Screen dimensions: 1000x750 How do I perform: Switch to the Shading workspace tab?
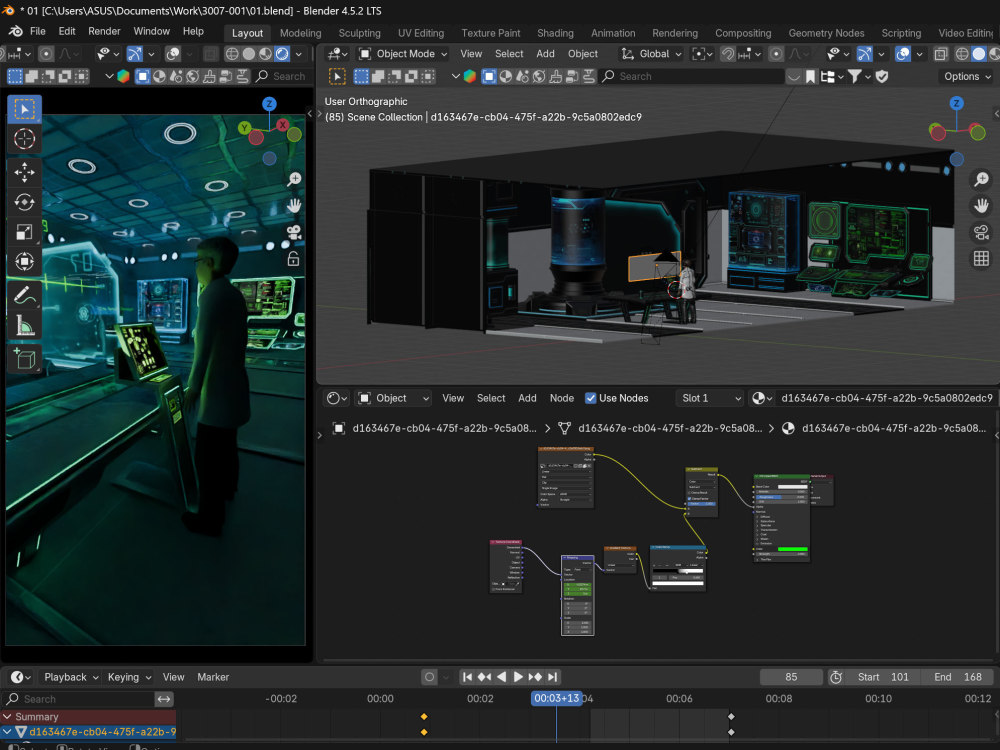555,33
